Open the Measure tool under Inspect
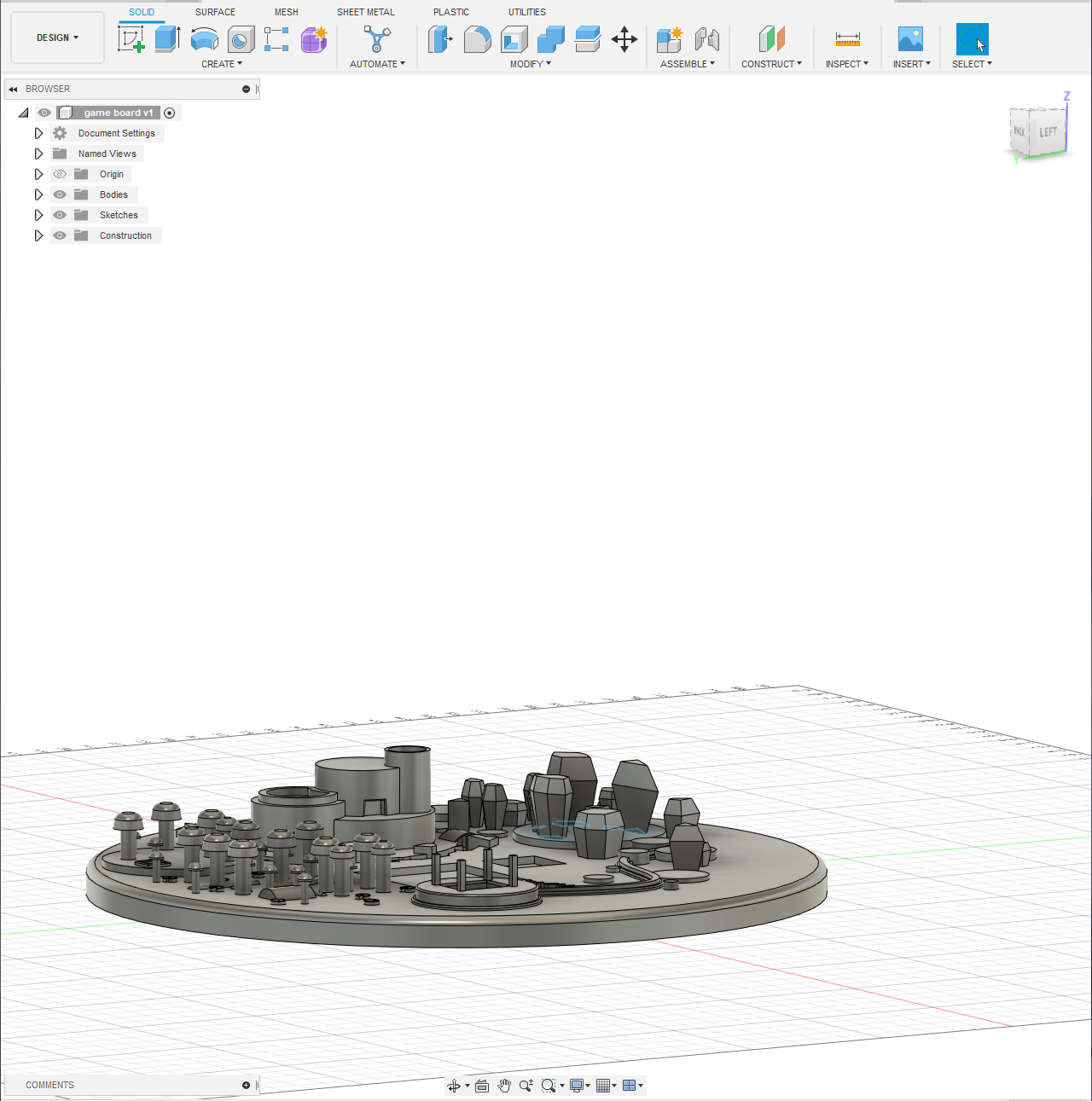 point(847,39)
